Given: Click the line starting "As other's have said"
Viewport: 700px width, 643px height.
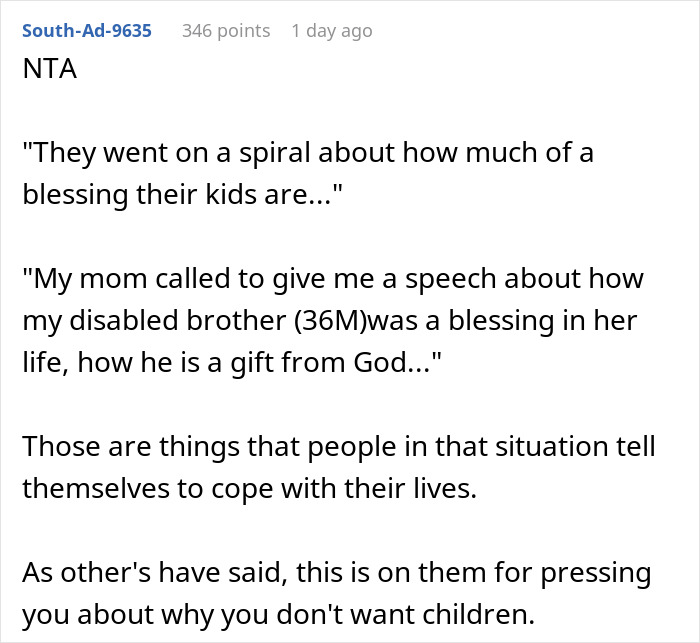Looking at the screenshot, I should tap(336, 575).
